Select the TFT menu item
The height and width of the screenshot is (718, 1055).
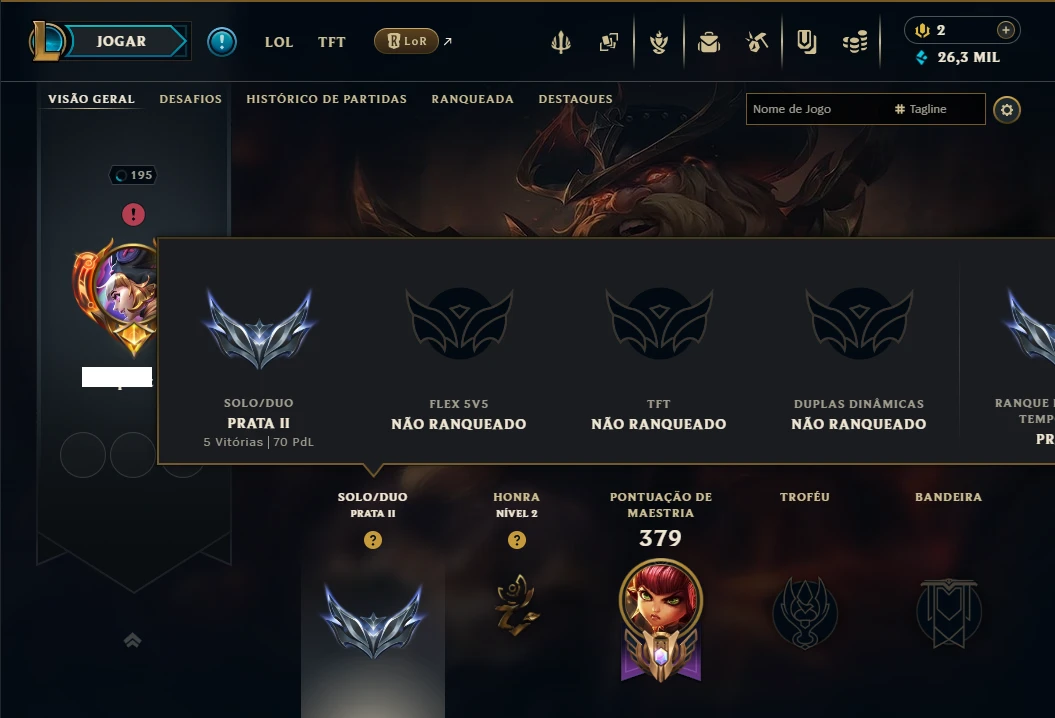coord(332,42)
